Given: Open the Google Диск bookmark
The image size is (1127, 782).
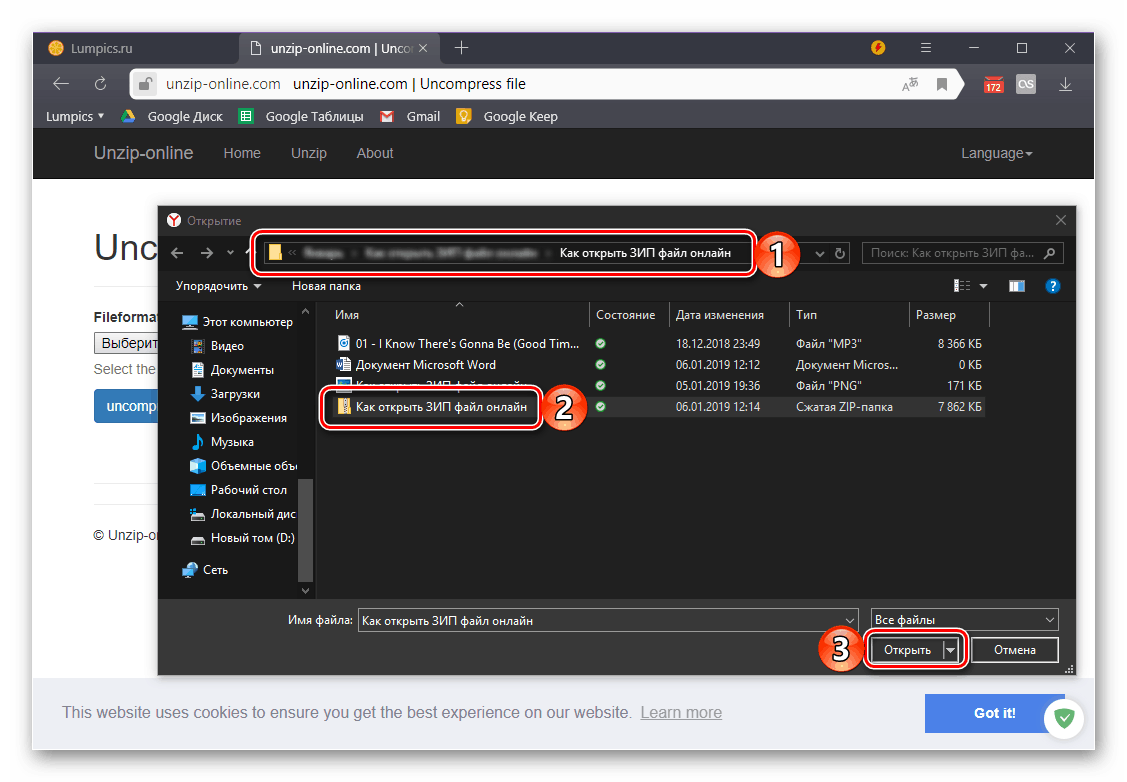Looking at the screenshot, I should tap(172, 116).
